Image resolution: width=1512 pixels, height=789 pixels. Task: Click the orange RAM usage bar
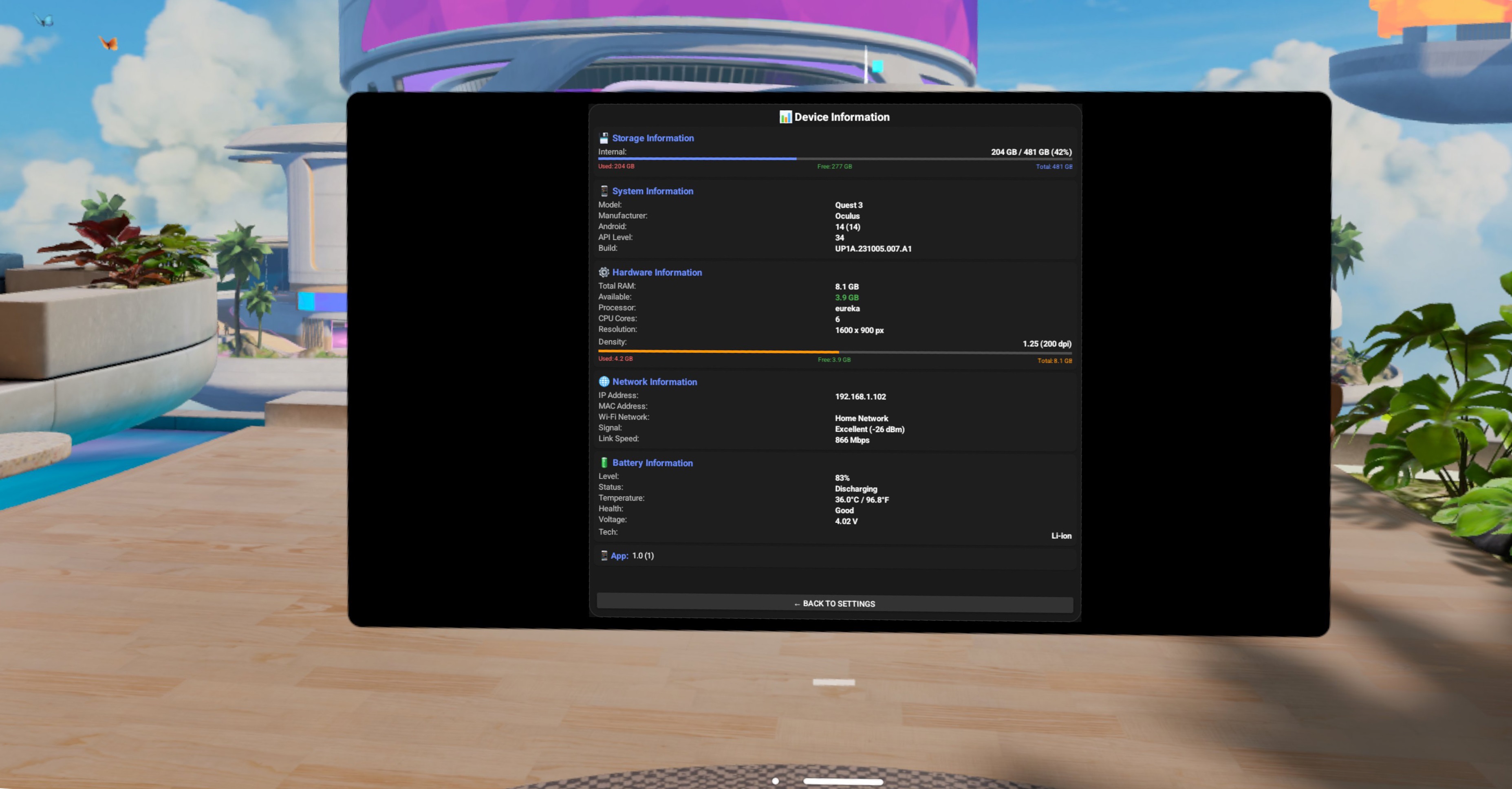point(835,352)
